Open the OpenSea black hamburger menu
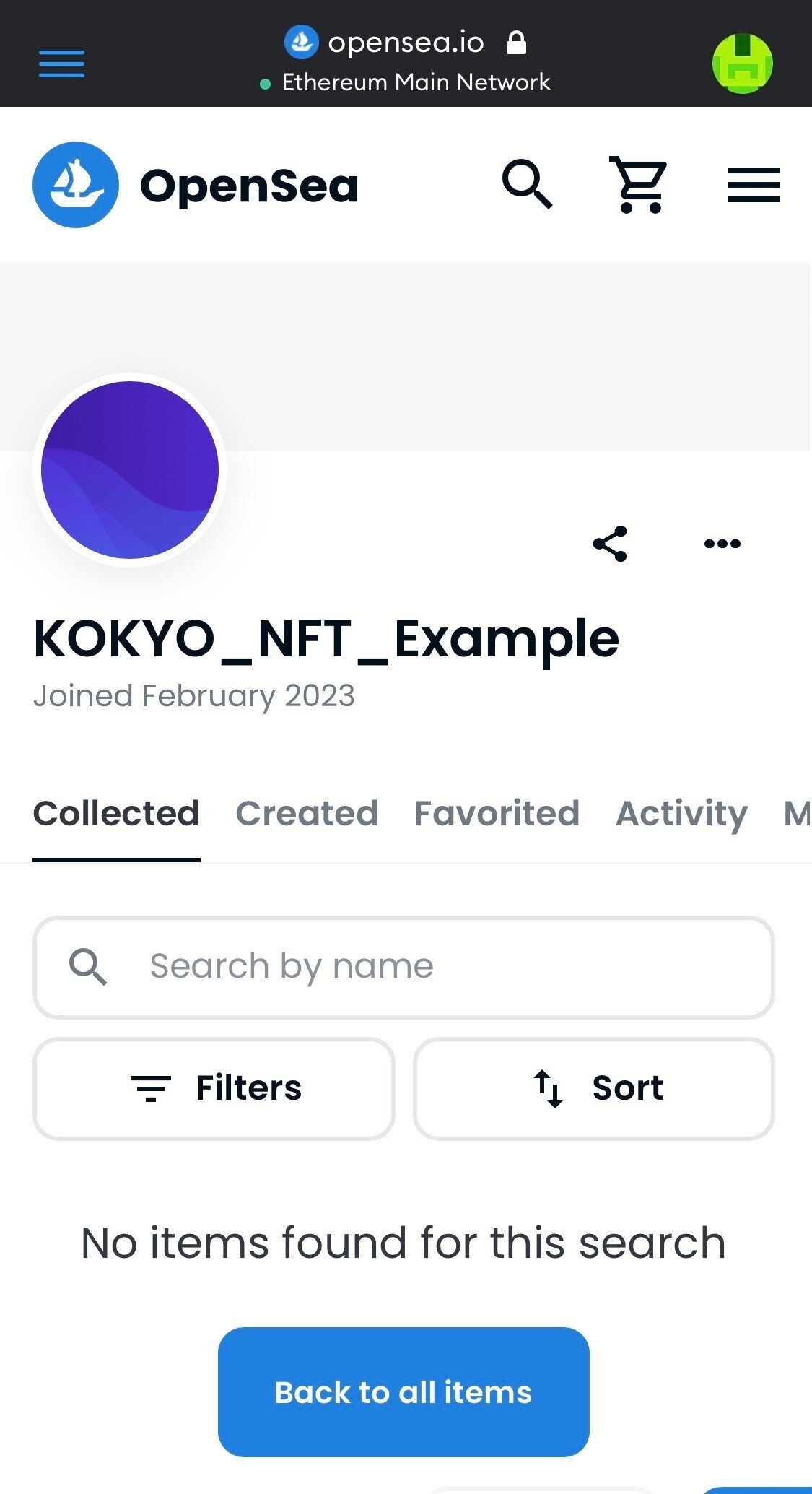This screenshot has height=1494, width=812. tap(753, 185)
